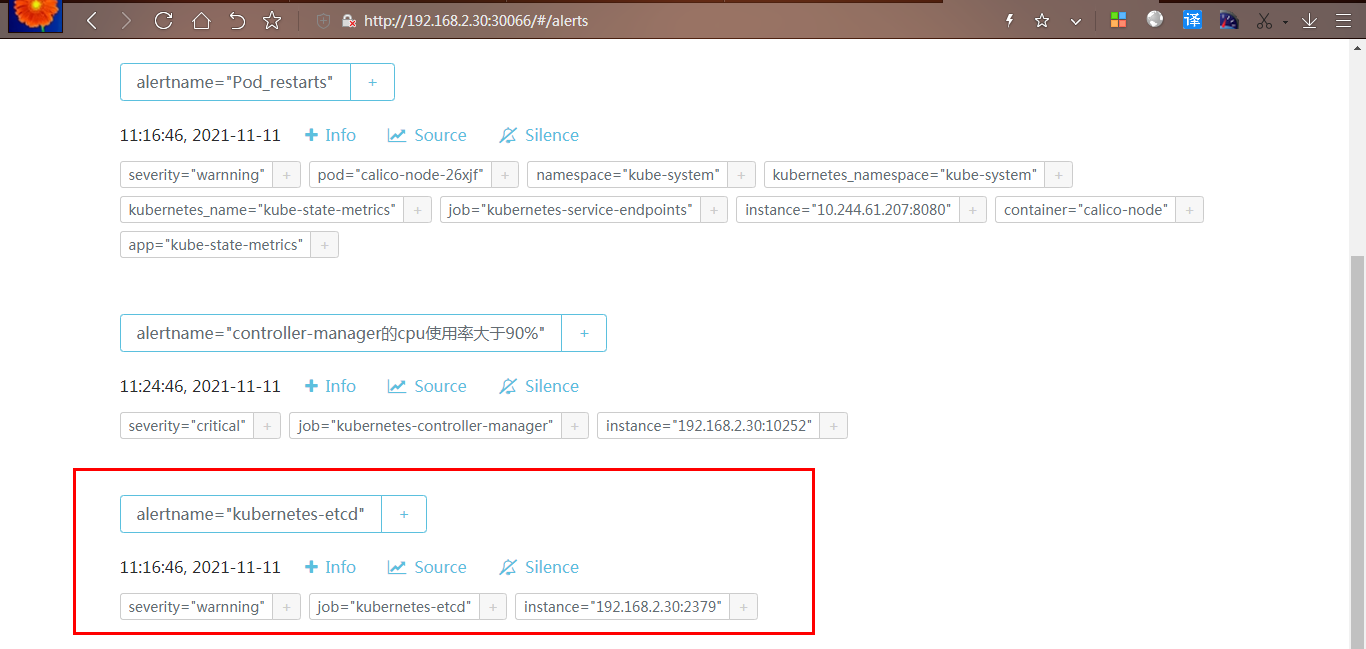
Task: Silence the controller-manager cpu alert
Action: point(539,386)
